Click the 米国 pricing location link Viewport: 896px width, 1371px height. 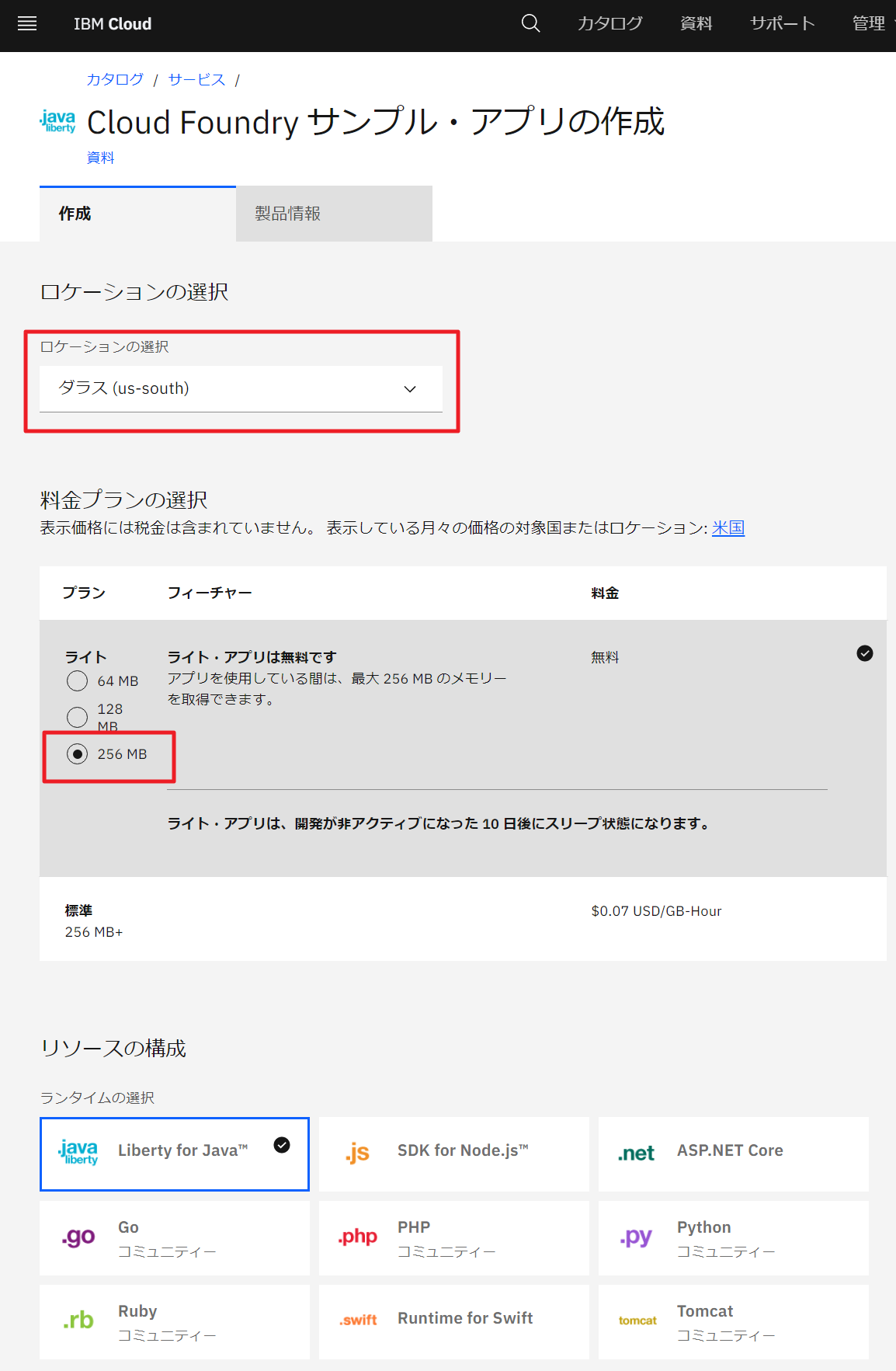coord(728,527)
